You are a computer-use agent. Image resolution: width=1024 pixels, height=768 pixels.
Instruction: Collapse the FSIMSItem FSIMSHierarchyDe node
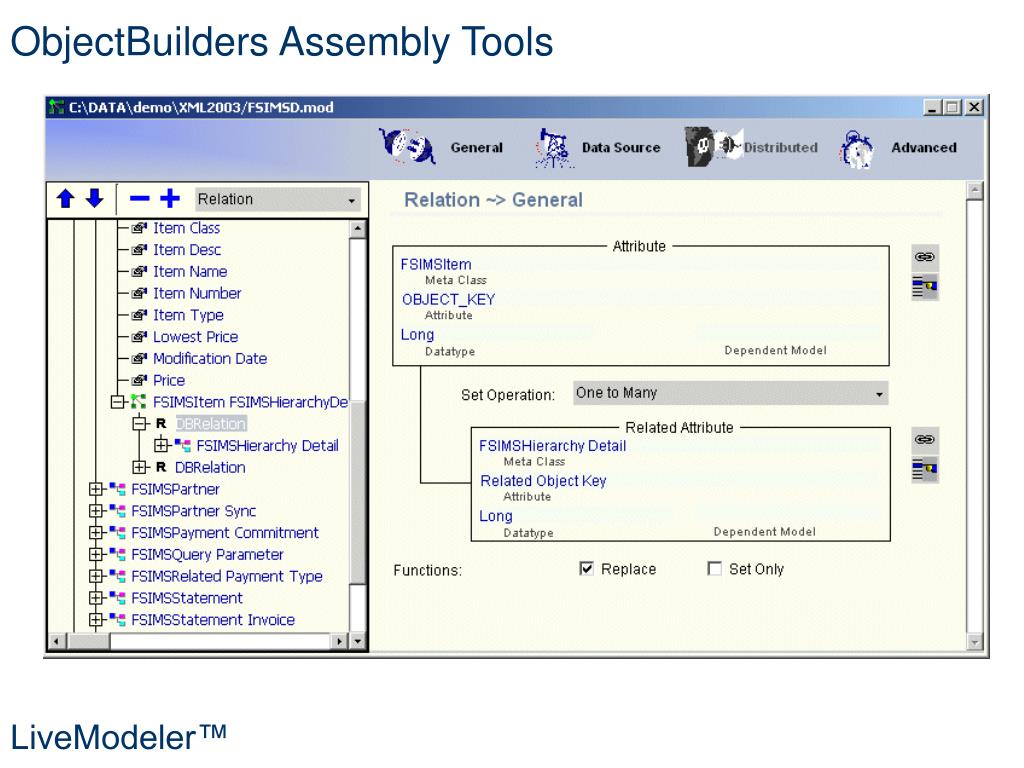pyautogui.click(x=117, y=402)
